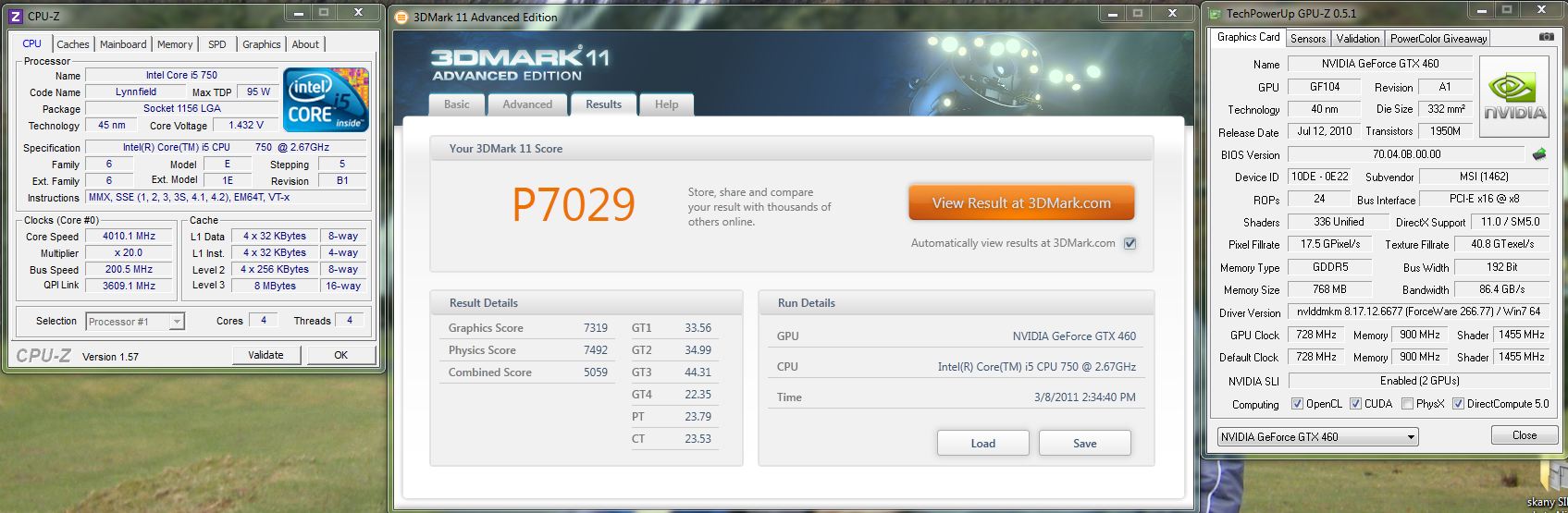Screen dimensions: 1568x513
Task: Open the Help tab in 3DMark 11
Action: click(x=667, y=104)
